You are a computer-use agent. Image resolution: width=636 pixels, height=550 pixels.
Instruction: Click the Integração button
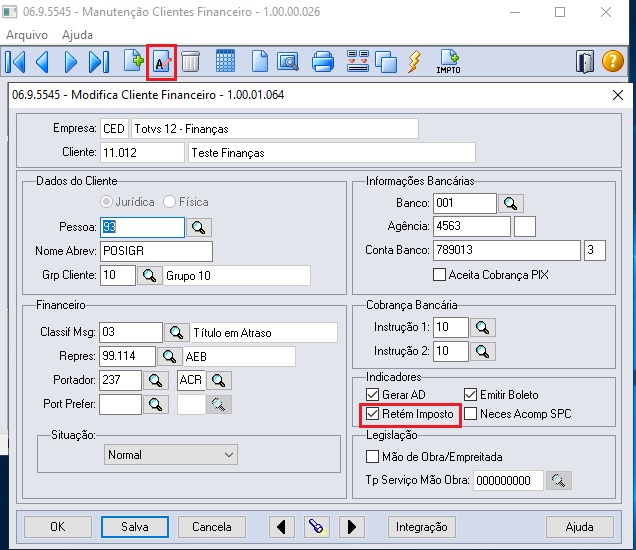[x=422, y=527]
